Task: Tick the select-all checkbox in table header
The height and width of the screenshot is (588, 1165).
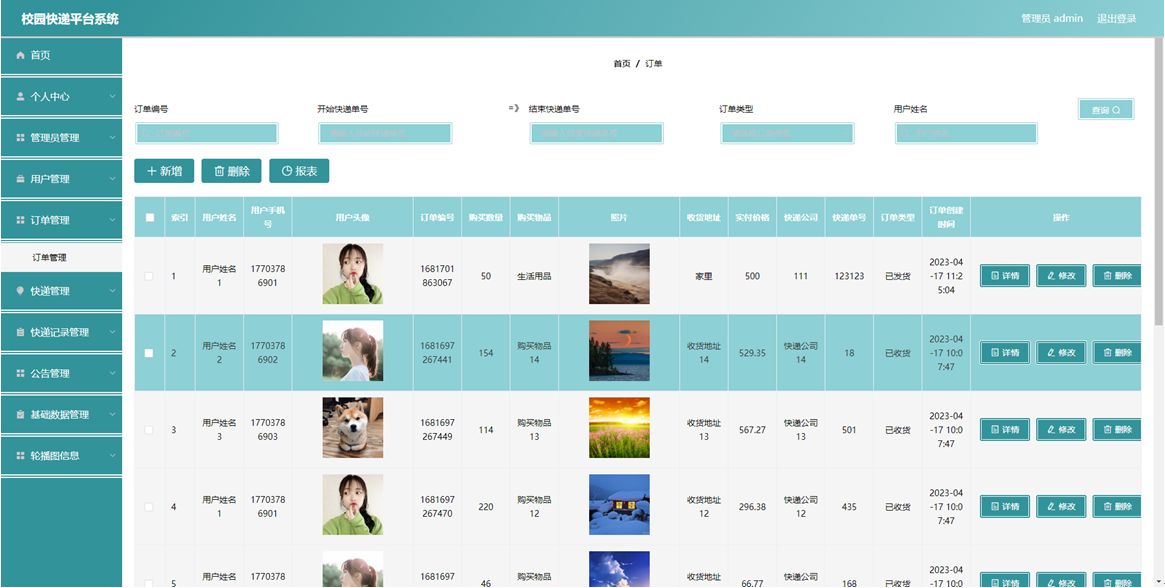Action: pyautogui.click(x=149, y=218)
